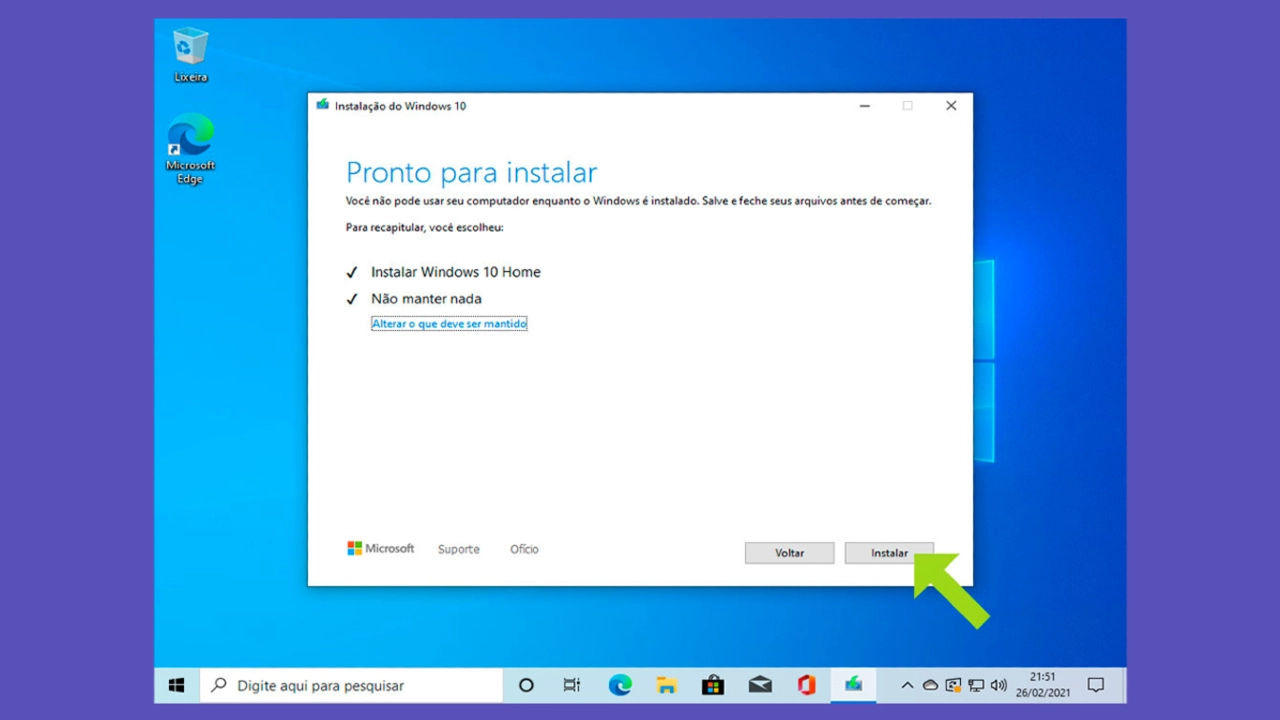
Task: Minimize the Instalação do Windows 10 window
Action: [x=864, y=105]
